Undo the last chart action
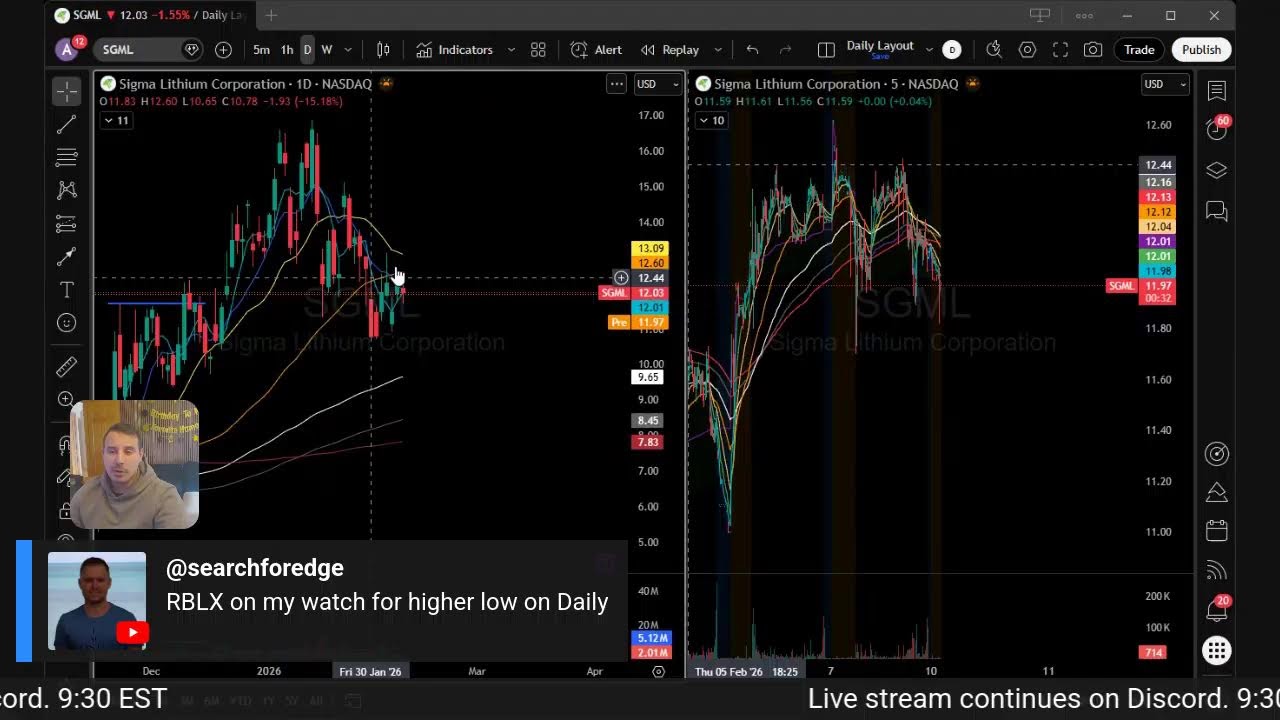Screen dimensions: 1280x720 752,50
